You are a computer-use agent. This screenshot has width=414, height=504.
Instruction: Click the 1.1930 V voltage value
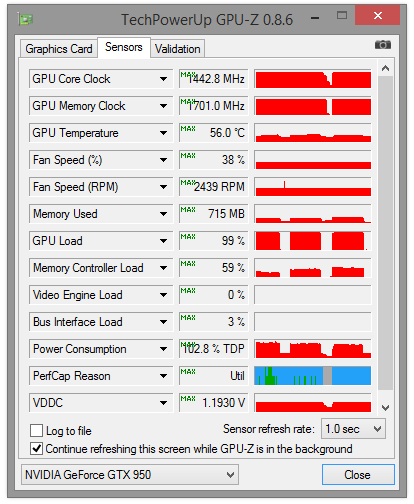[x=214, y=403]
